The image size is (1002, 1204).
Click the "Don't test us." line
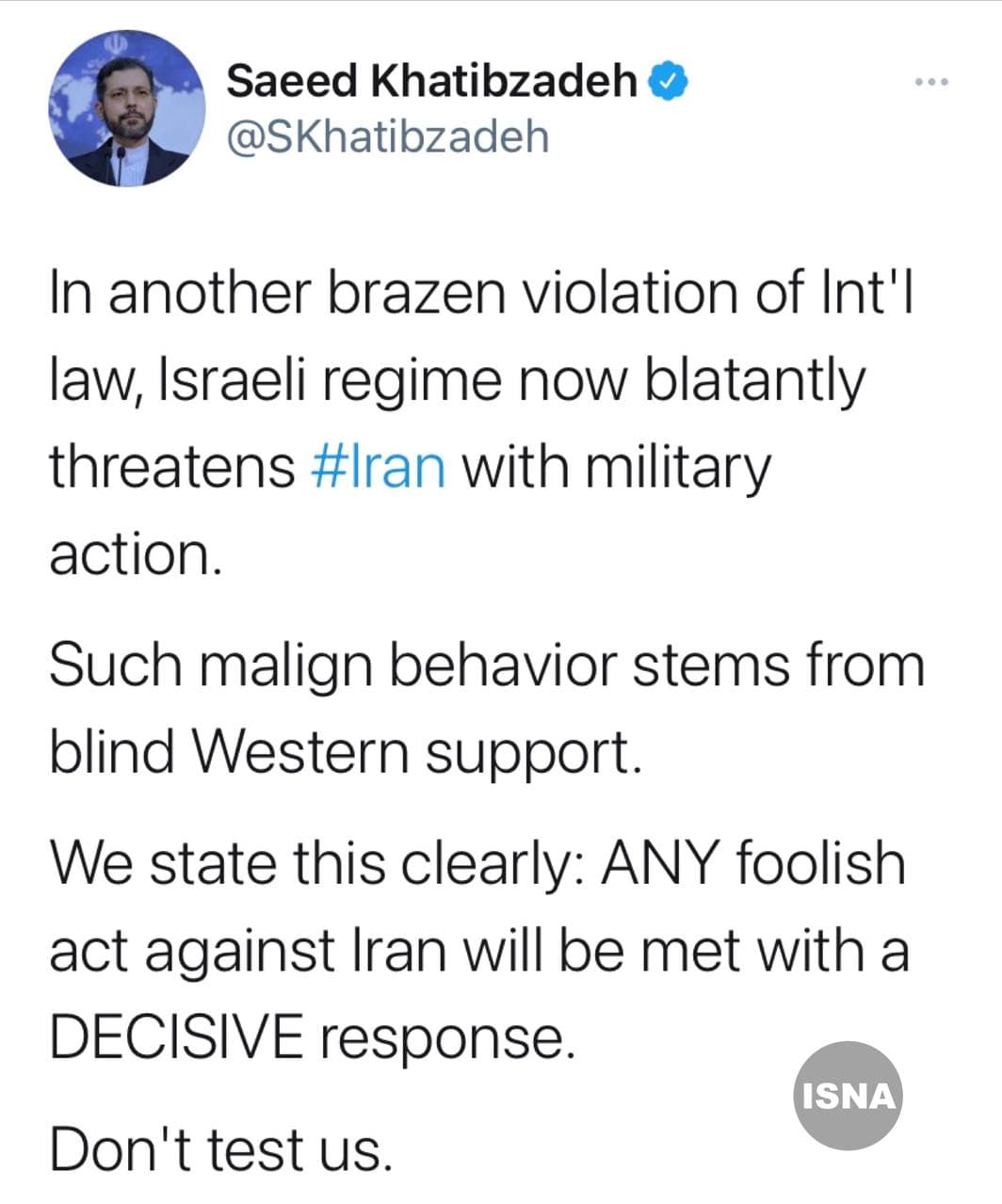pyautogui.click(x=220, y=1149)
